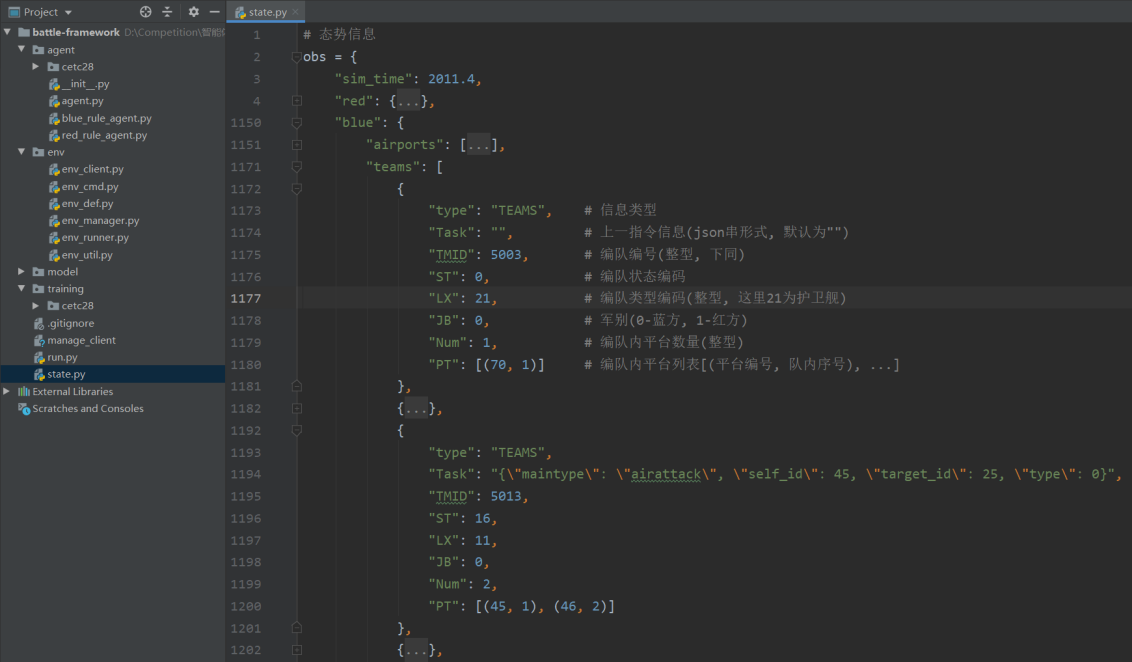Click the agent folder icon
This screenshot has height=662, width=1132.
tap(38, 50)
